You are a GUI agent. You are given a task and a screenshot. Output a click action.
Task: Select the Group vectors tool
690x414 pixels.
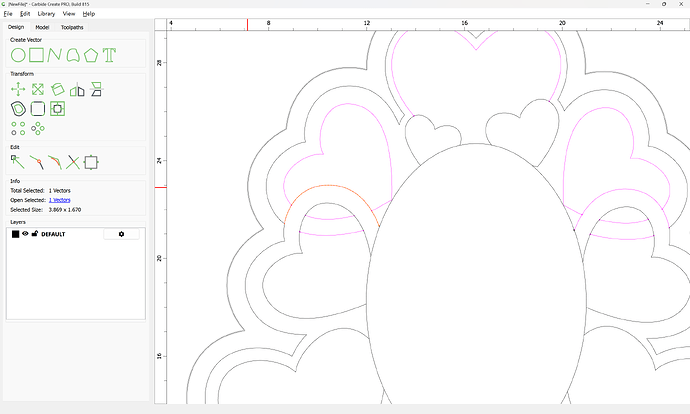[91, 162]
